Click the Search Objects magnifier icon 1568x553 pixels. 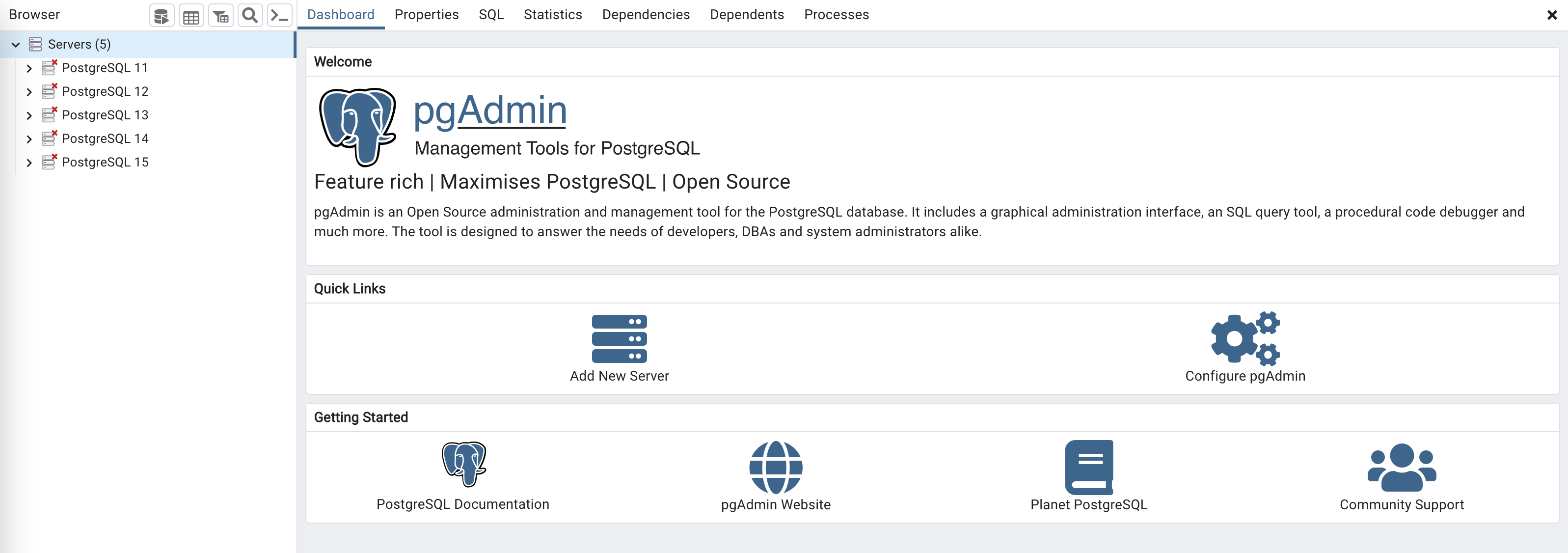[249, 16]
